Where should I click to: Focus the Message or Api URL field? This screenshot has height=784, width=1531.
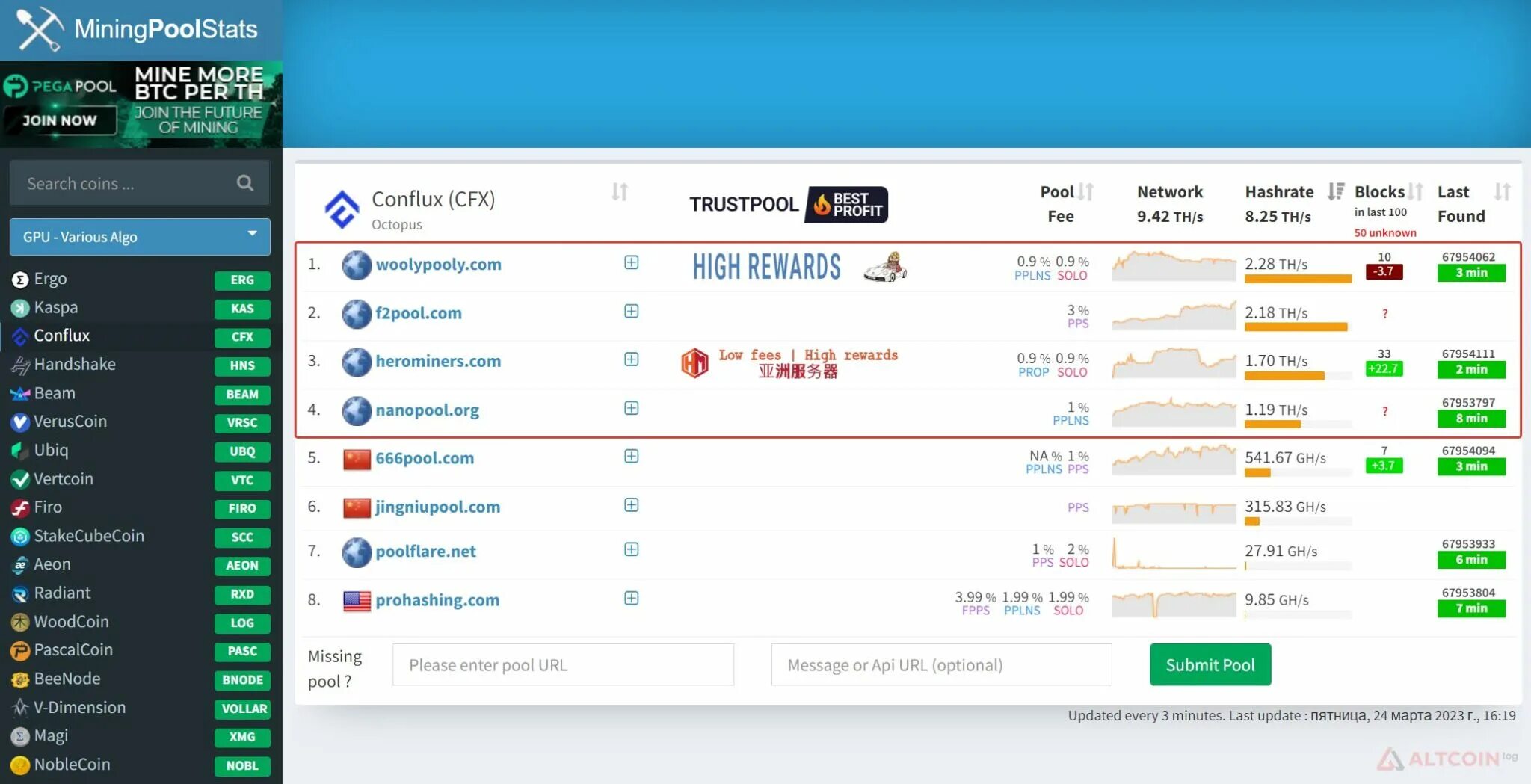click(941, 664)
